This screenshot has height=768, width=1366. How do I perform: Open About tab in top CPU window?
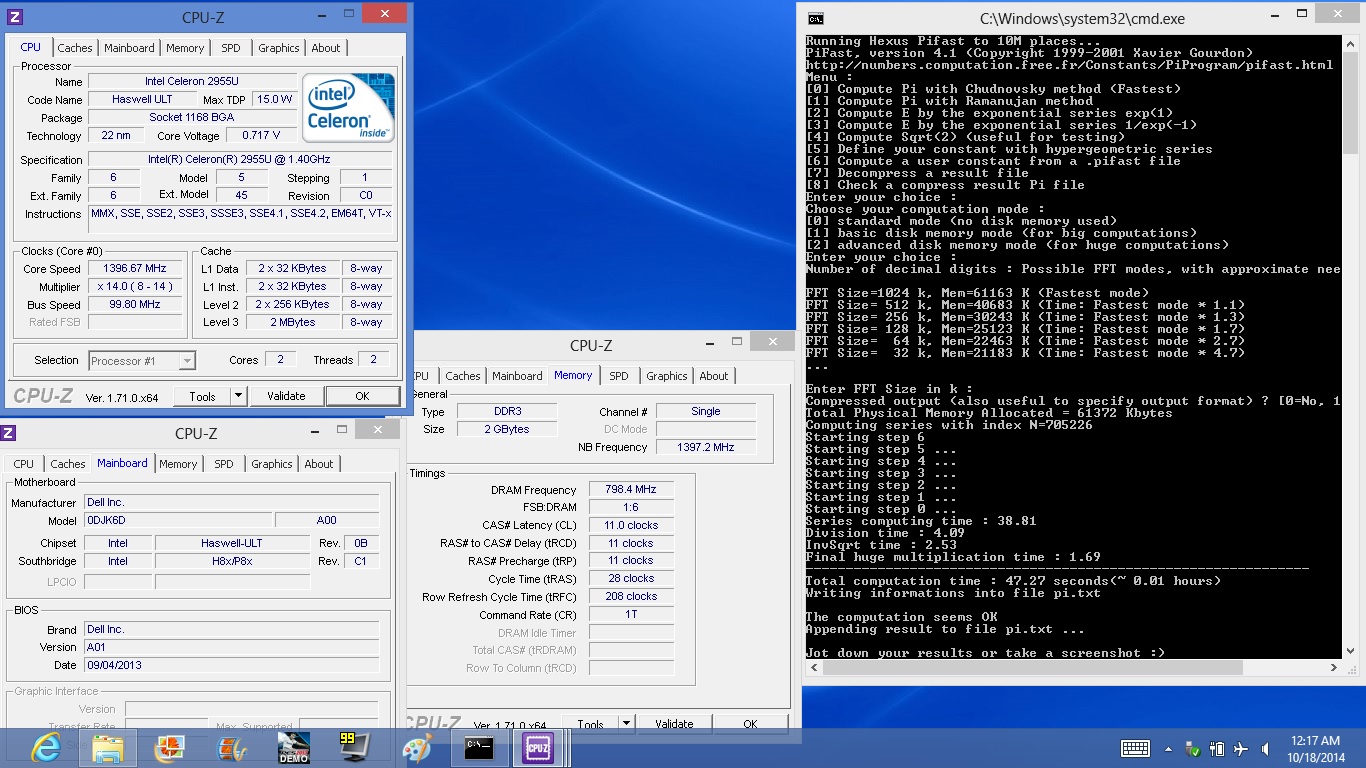[326, 48]
